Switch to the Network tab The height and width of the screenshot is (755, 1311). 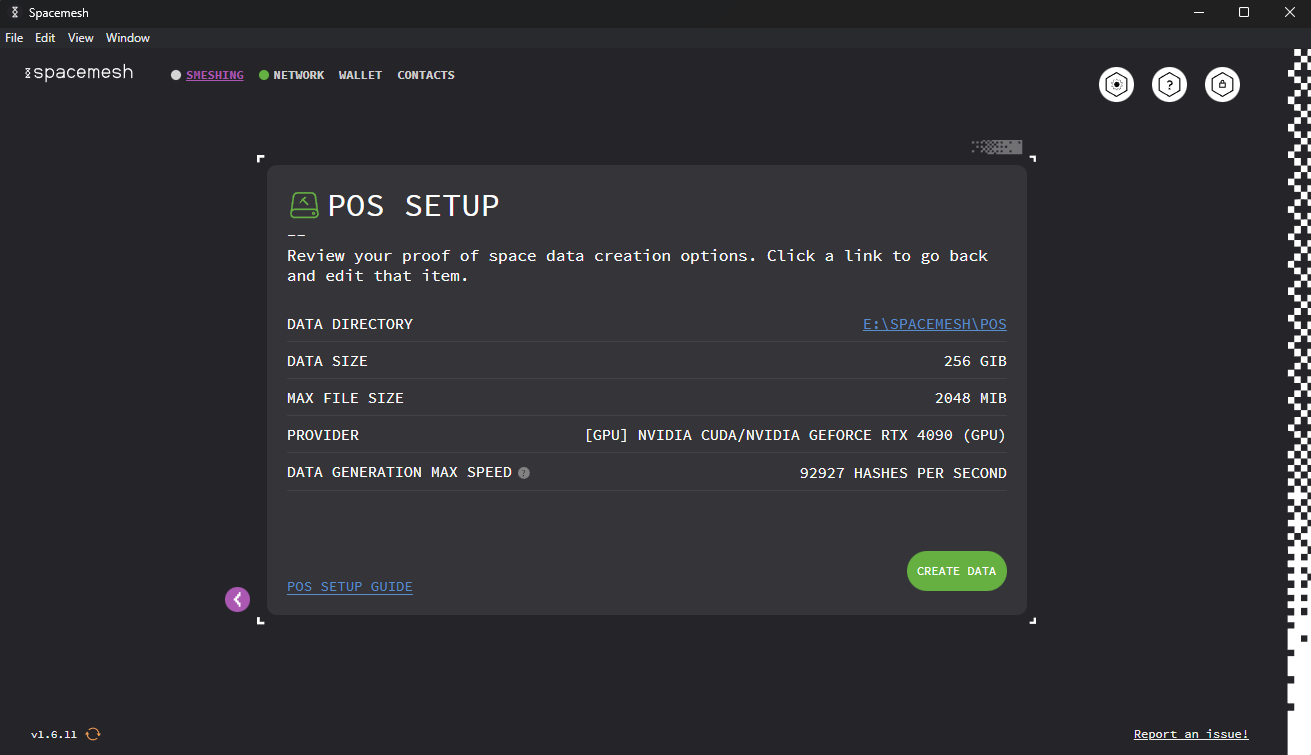(298, 75)
